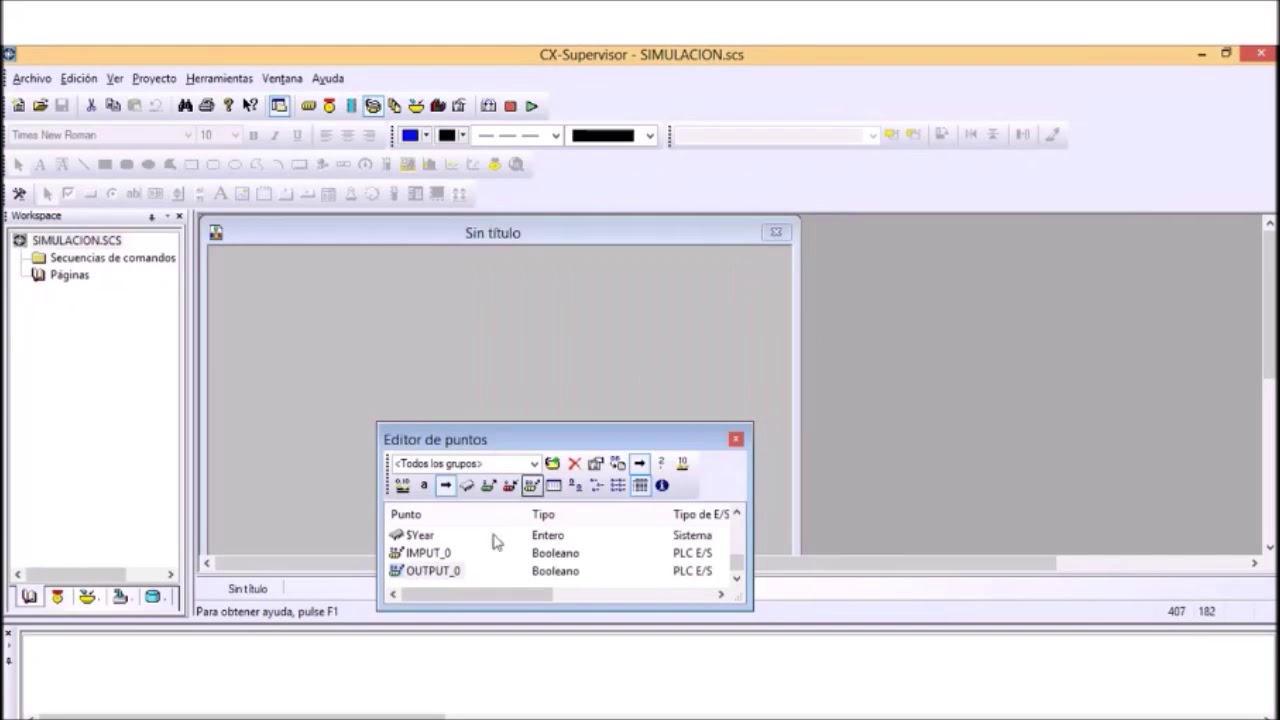This screenshot has height=720, width=1280.
Task: Click the binoculars Find icon
Action: 185,106
